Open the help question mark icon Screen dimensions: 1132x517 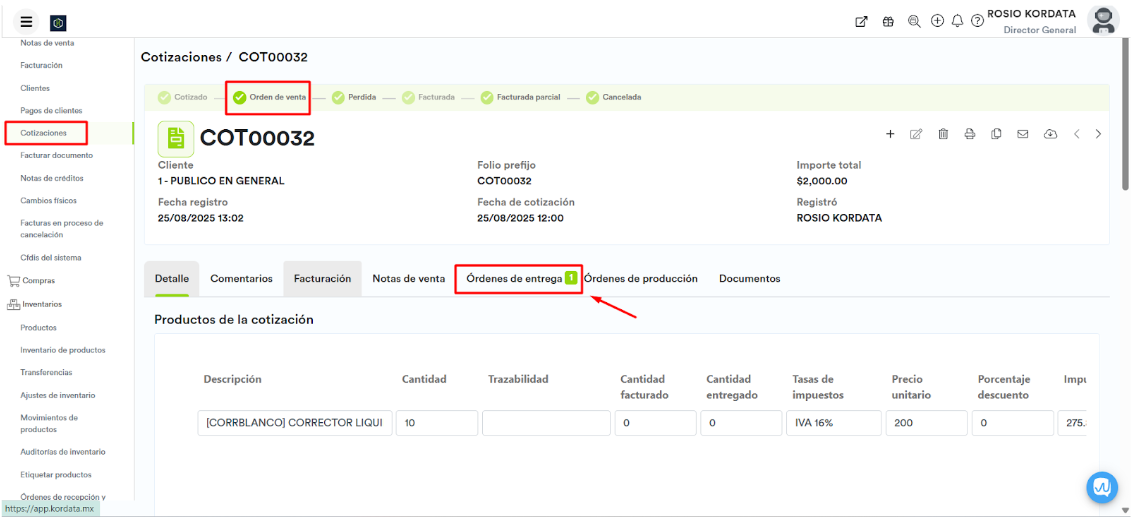click(x=977, y=21)
